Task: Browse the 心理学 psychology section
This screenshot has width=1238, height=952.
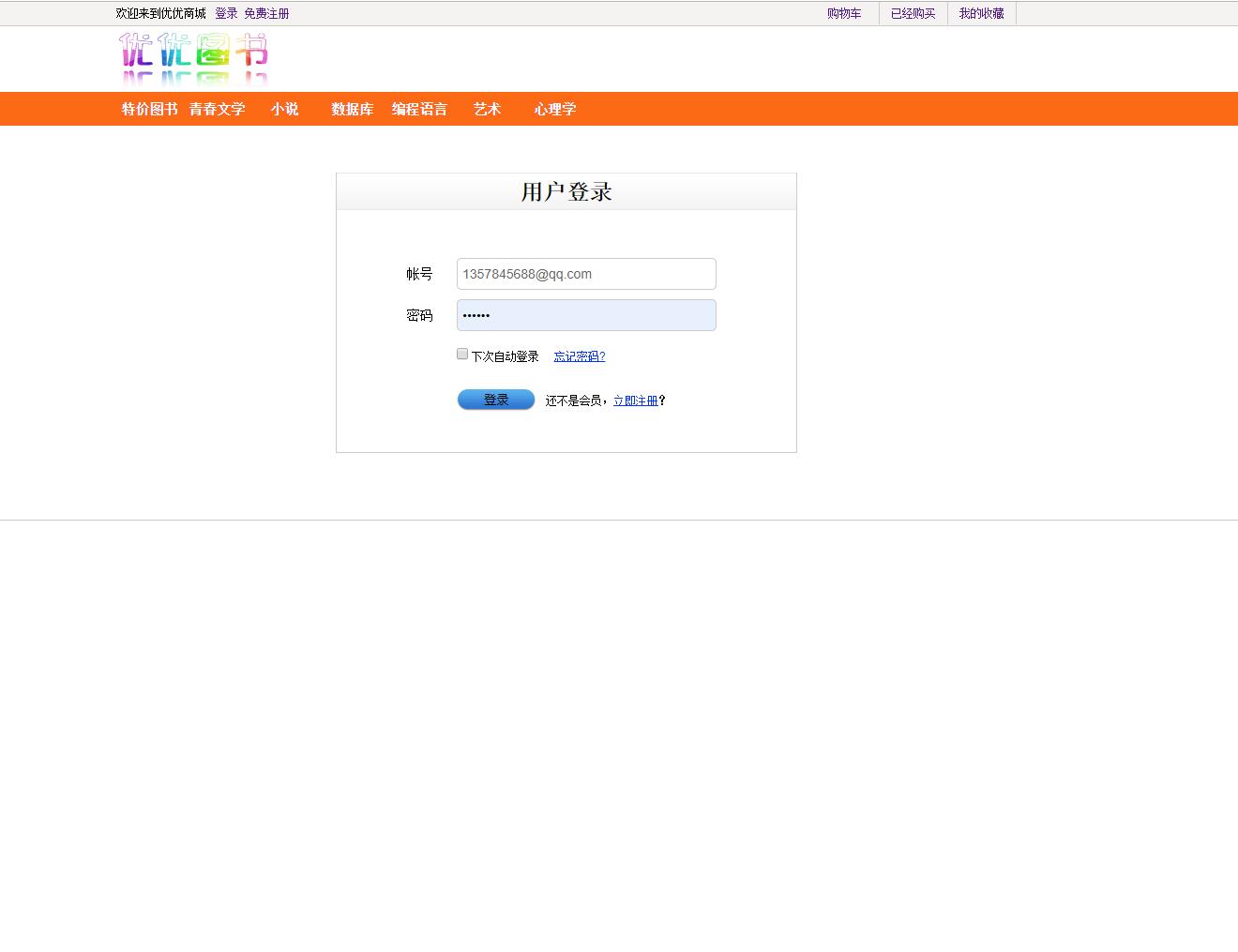Action: point(554,109)
